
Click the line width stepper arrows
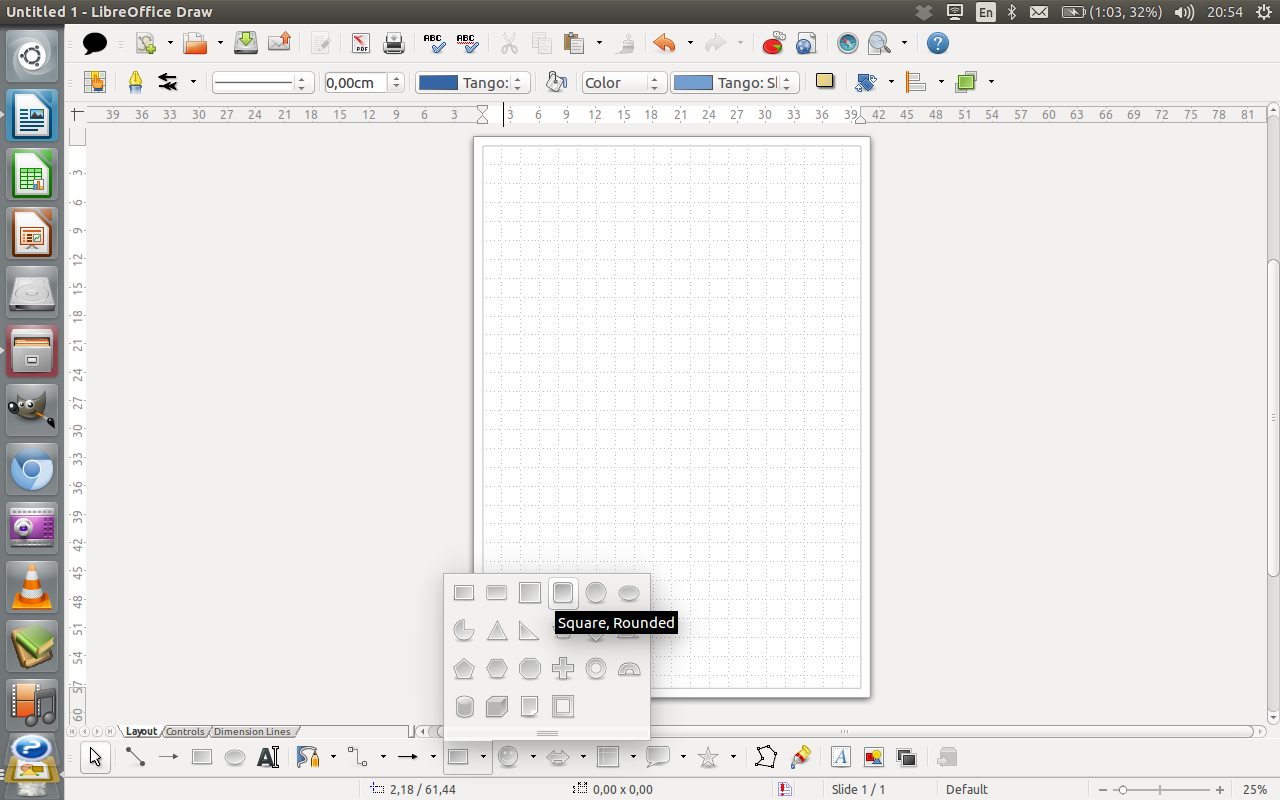tap(397, 83)
